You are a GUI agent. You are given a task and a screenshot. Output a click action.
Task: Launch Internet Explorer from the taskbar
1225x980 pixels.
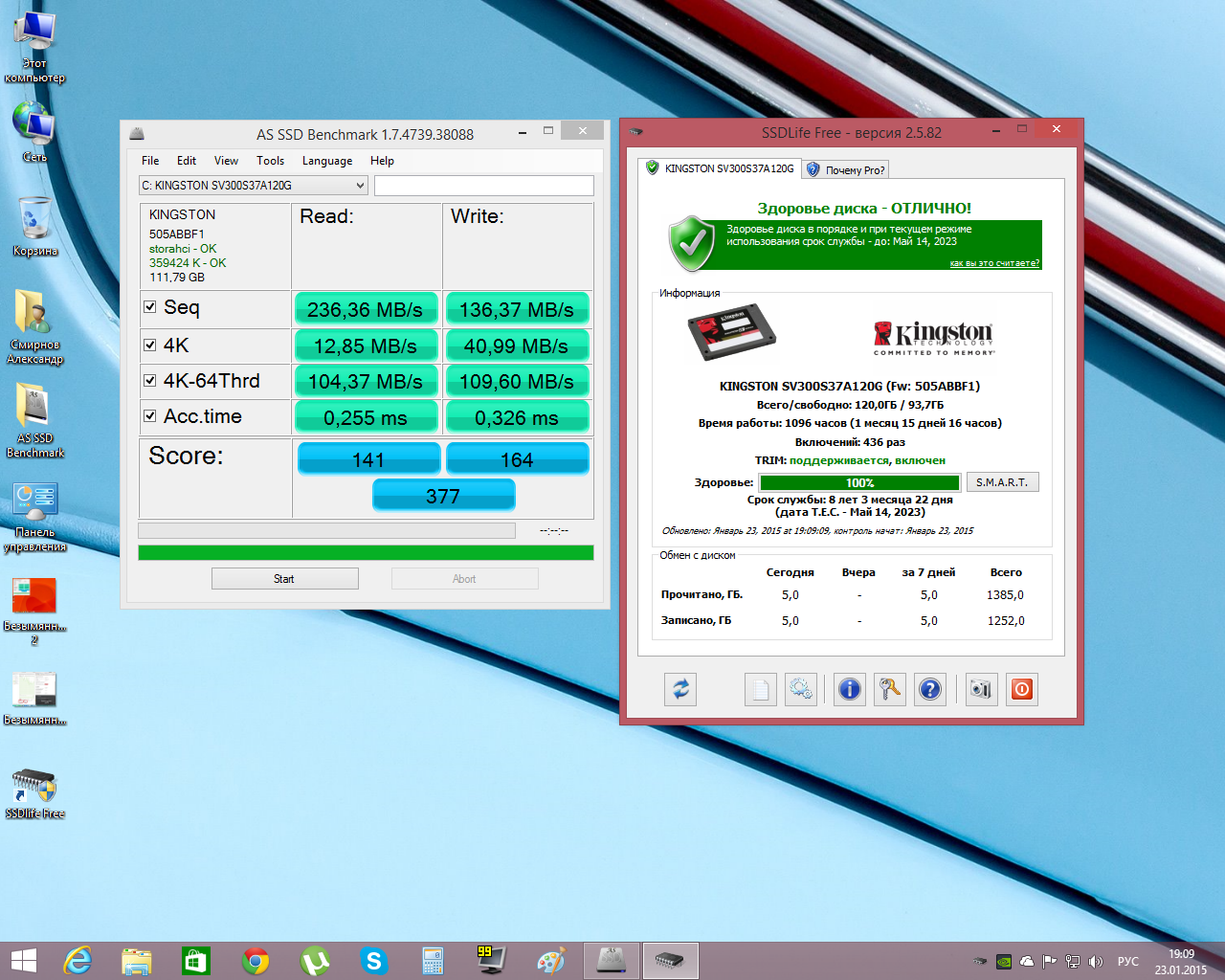78,960
